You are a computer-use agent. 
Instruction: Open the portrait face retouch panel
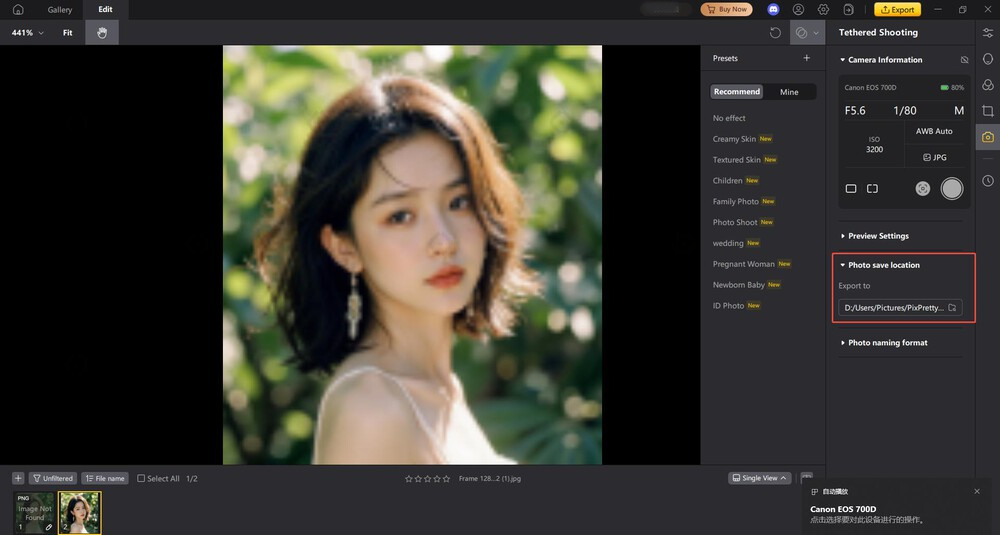point(987,59)
